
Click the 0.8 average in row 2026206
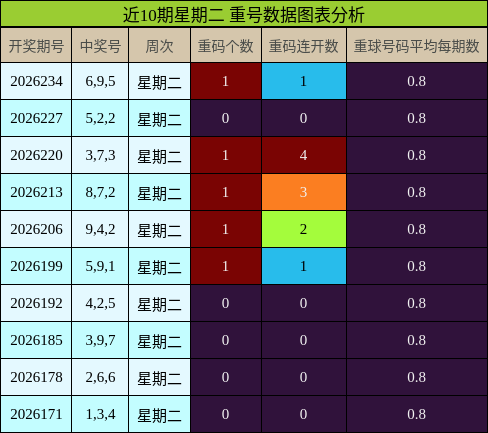417,229
